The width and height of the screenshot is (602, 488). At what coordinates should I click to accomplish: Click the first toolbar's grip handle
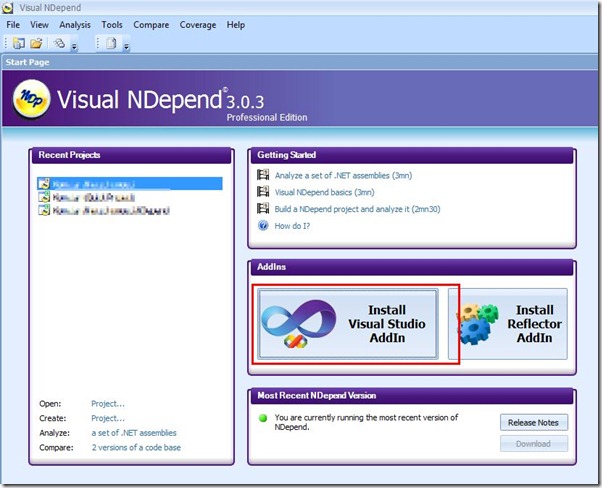tap(6, 43)
